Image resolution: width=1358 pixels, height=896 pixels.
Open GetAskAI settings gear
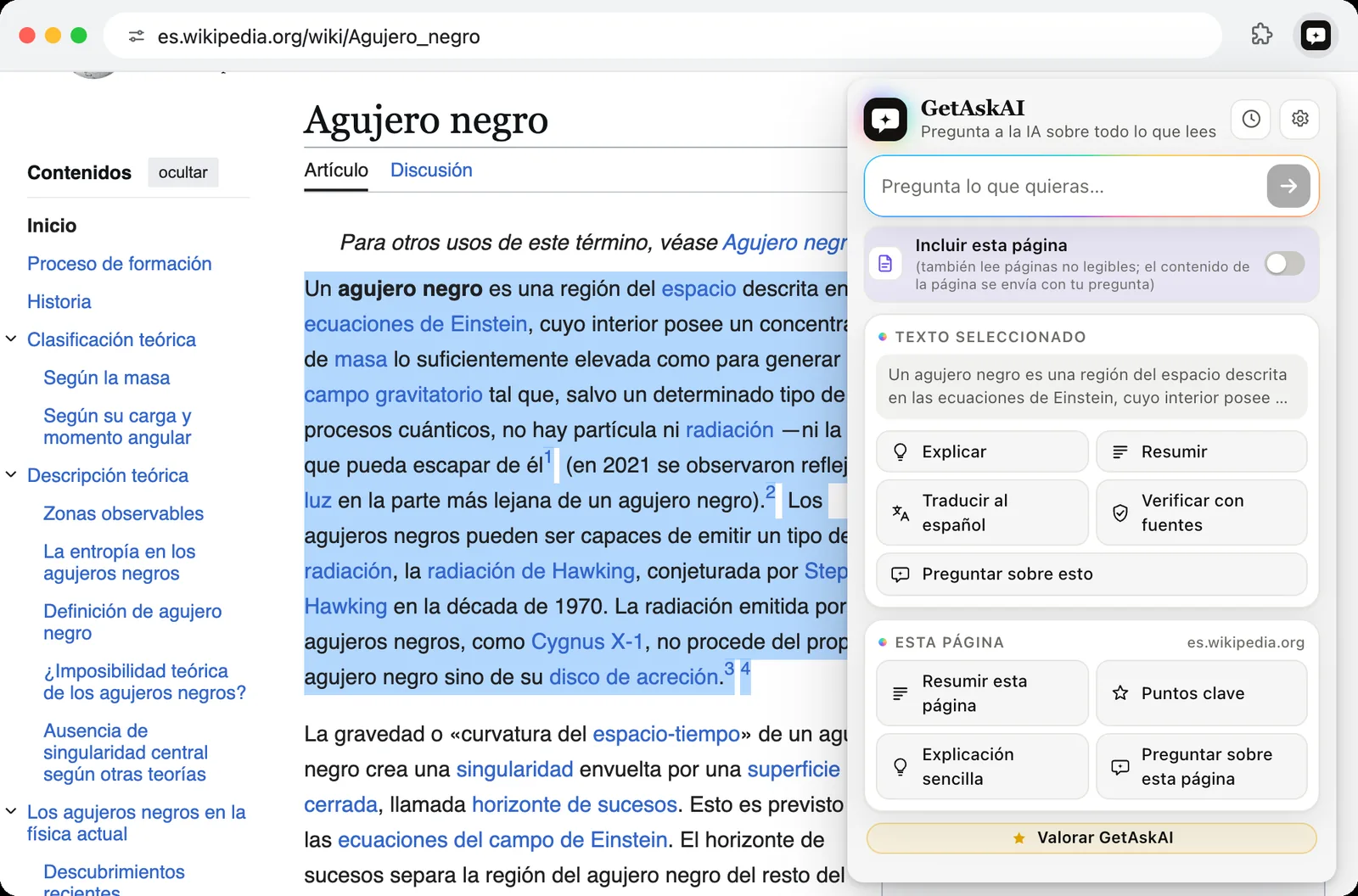pyautogui.click(x=1300, y=119)
